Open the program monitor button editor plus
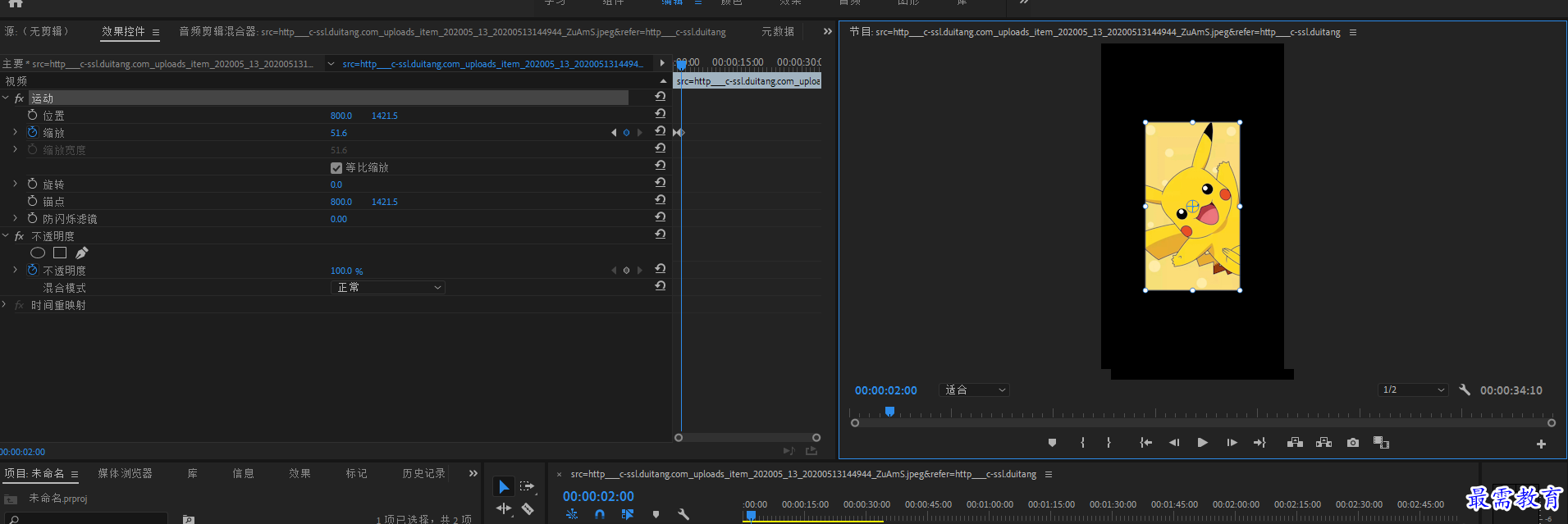The height and width of the screenshot is (524, 1568). pyautogui.click(x=1541, y=444)
